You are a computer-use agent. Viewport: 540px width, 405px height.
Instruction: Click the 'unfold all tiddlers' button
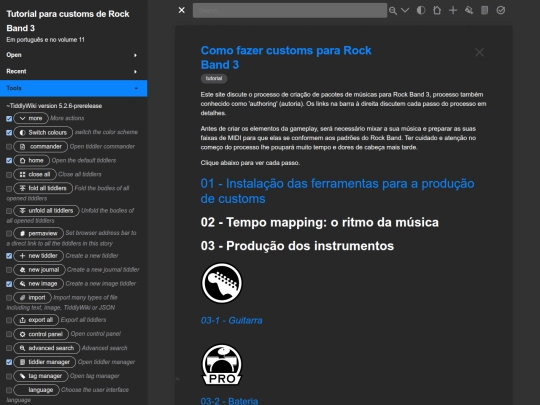pos(46,210)
